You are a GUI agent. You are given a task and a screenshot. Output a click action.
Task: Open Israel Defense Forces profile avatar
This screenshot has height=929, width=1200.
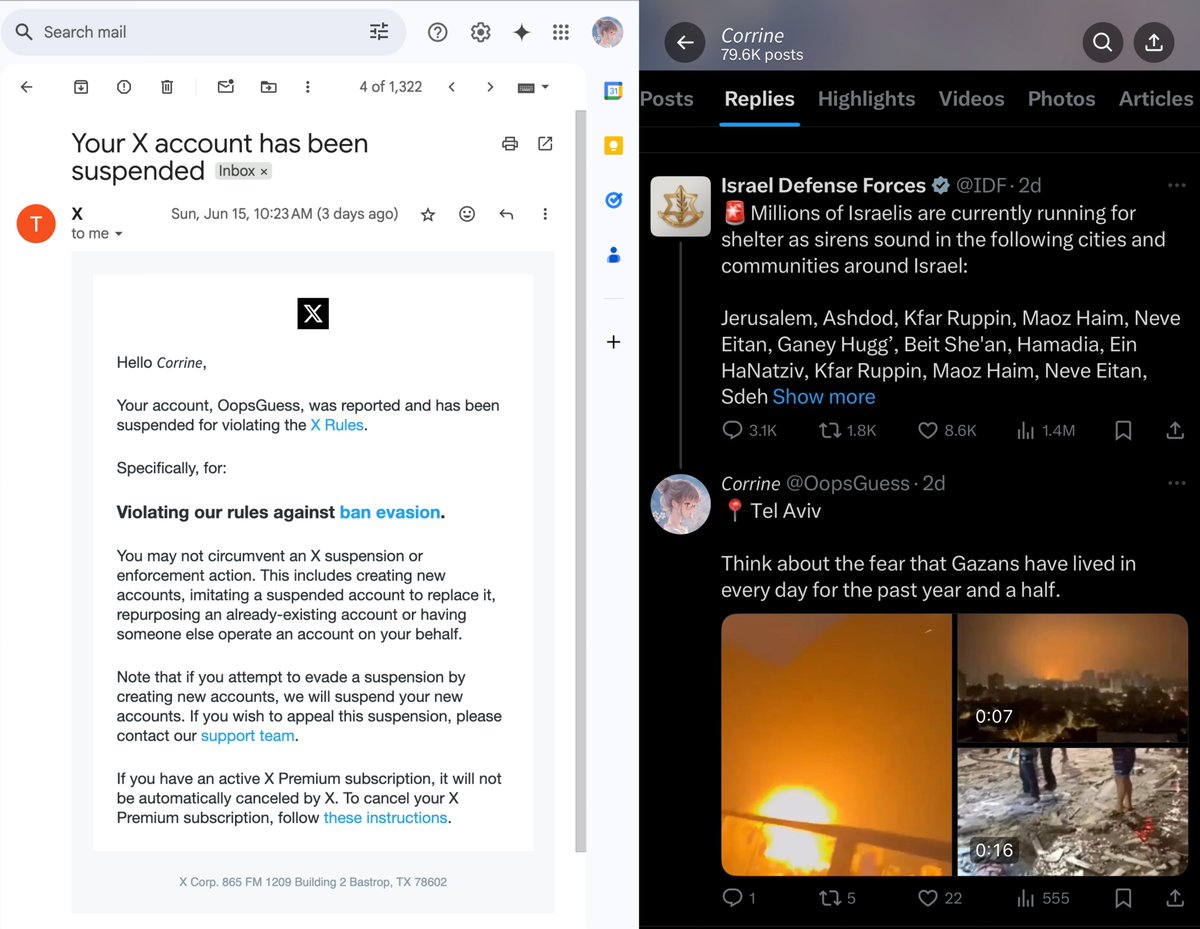point(681,206)
